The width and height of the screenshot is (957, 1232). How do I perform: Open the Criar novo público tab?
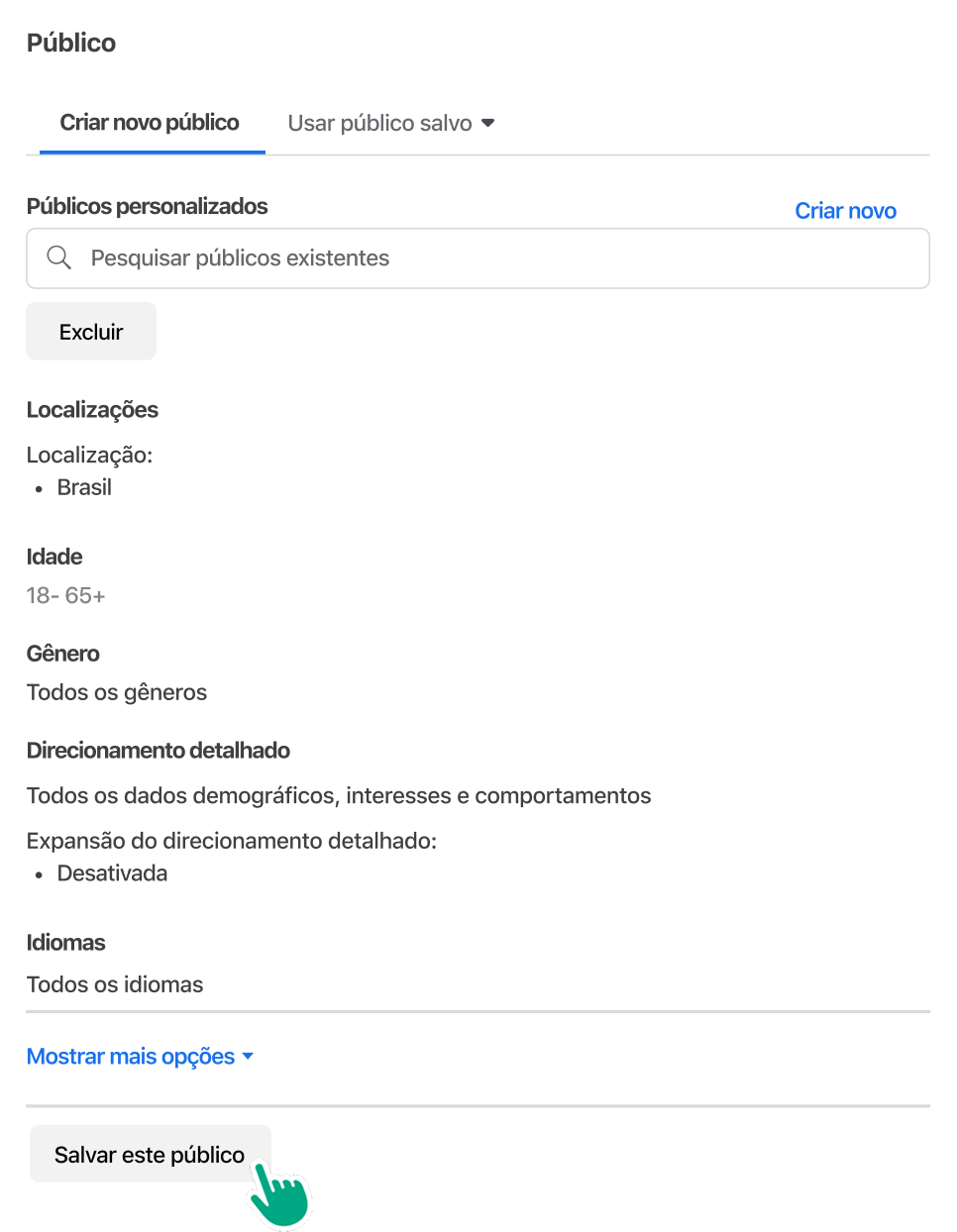click(x=150, y=123)
